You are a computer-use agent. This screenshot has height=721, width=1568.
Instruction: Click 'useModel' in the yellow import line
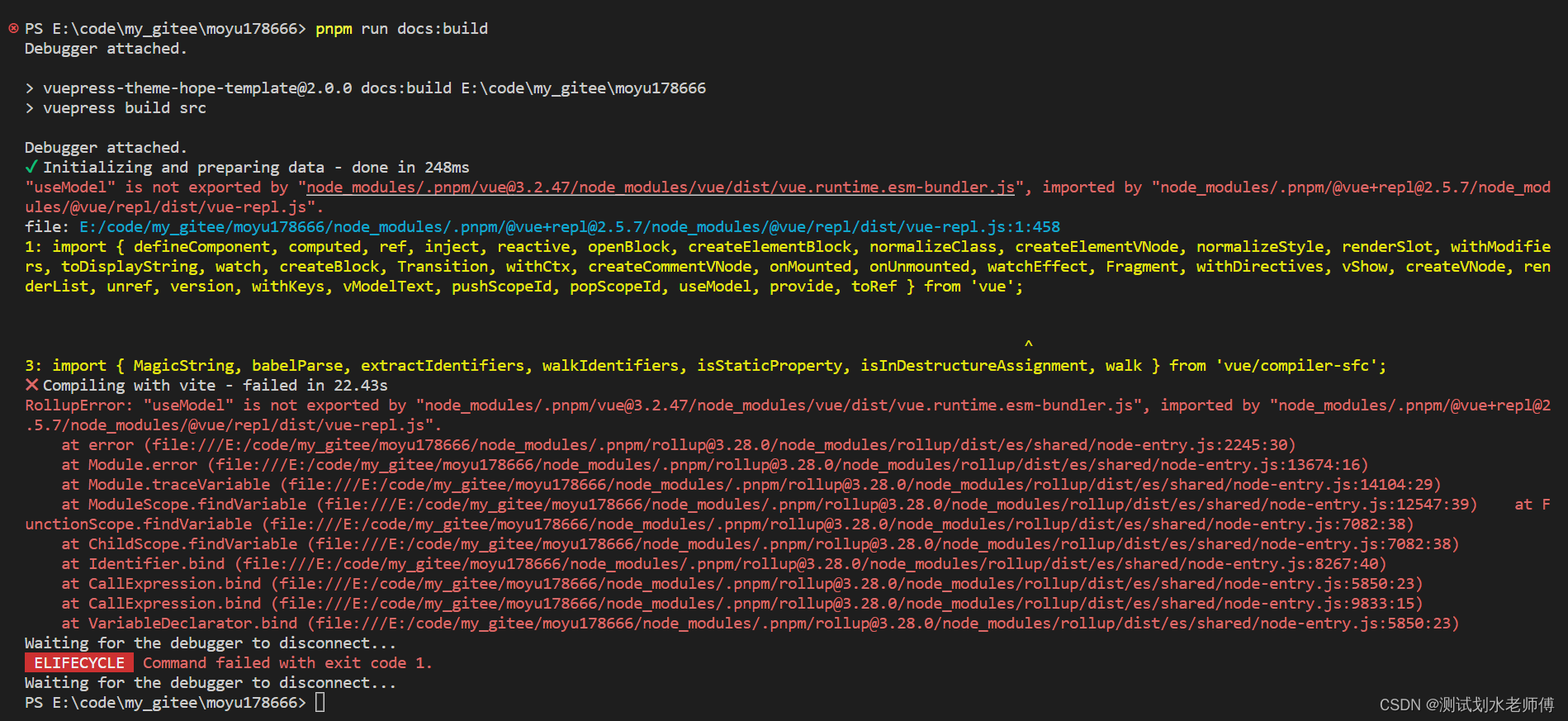715,287
